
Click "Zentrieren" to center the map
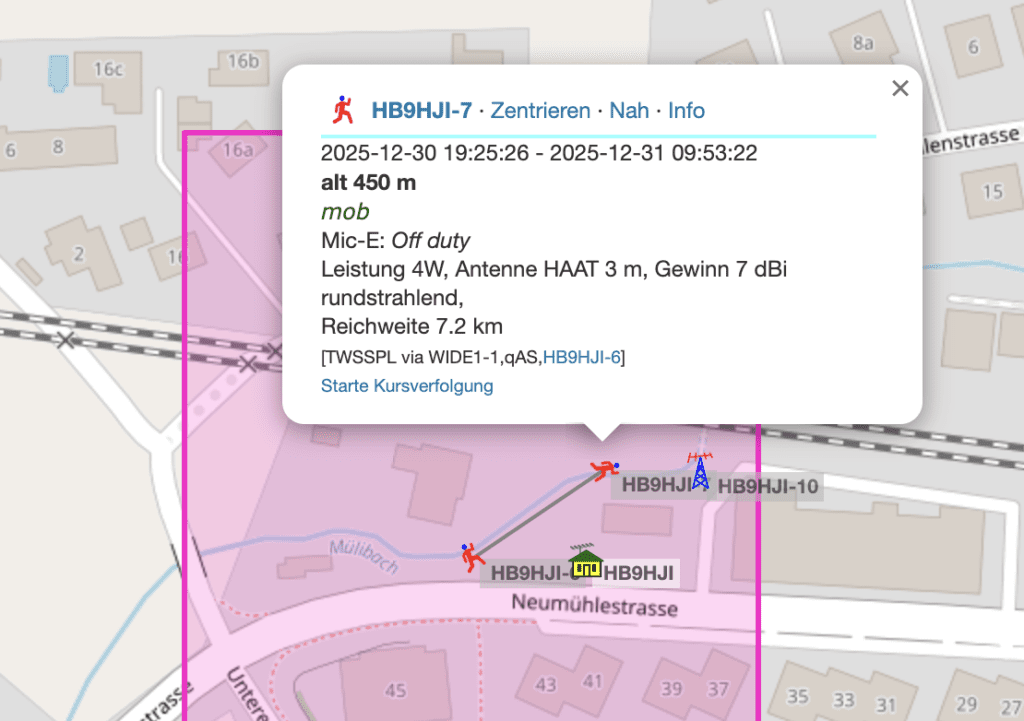click(540, 110)
